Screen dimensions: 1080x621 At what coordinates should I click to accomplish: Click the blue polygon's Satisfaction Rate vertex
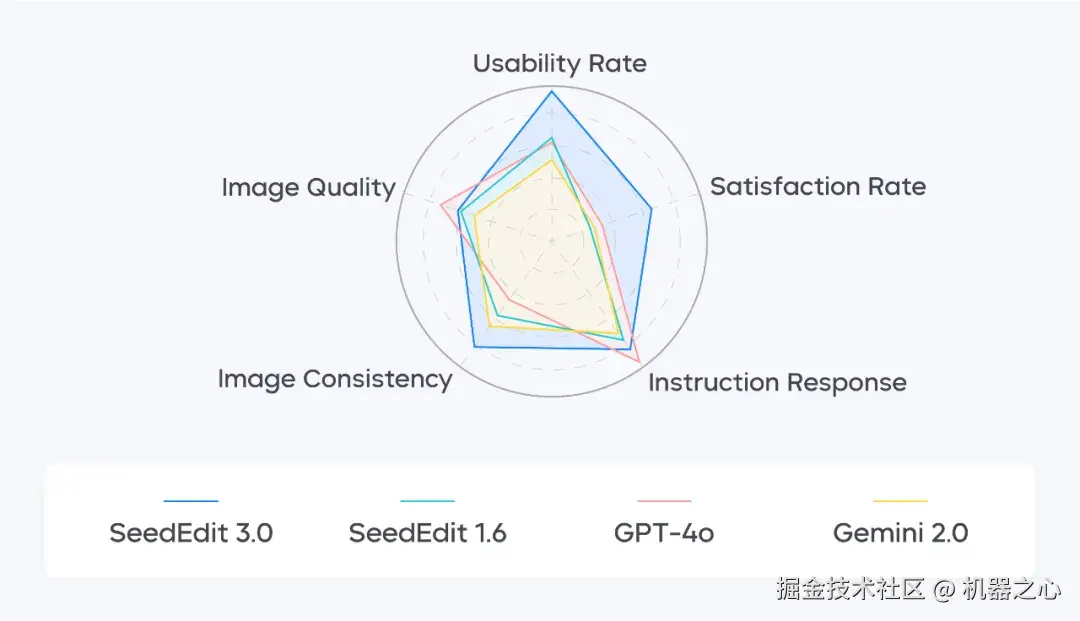[x=652, y=209]
